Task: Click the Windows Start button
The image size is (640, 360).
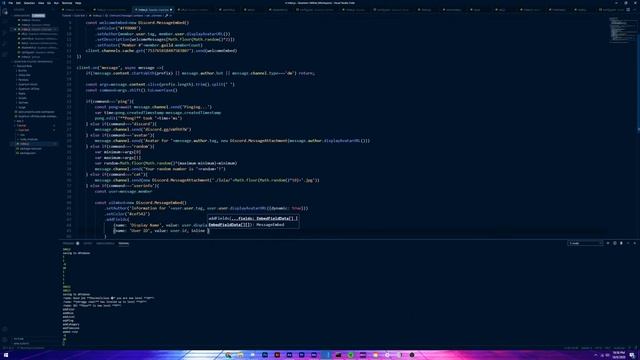Action: point(6,355)
